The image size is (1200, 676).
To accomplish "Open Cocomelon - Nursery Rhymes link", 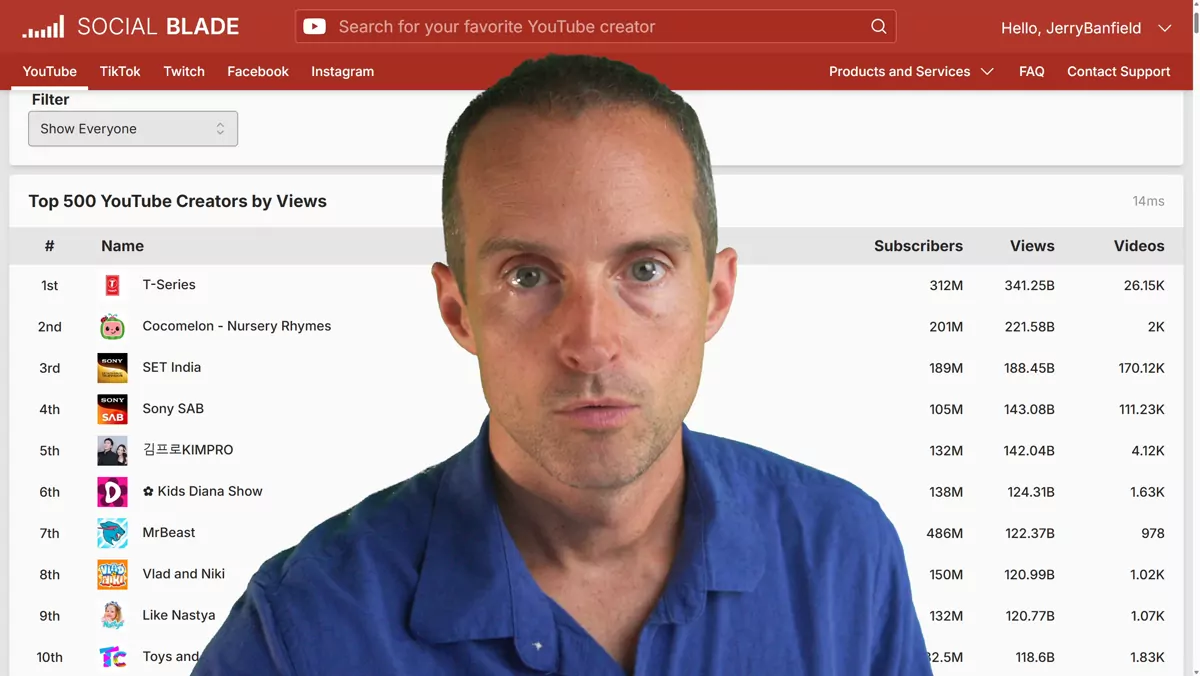I will coord(237,326).
